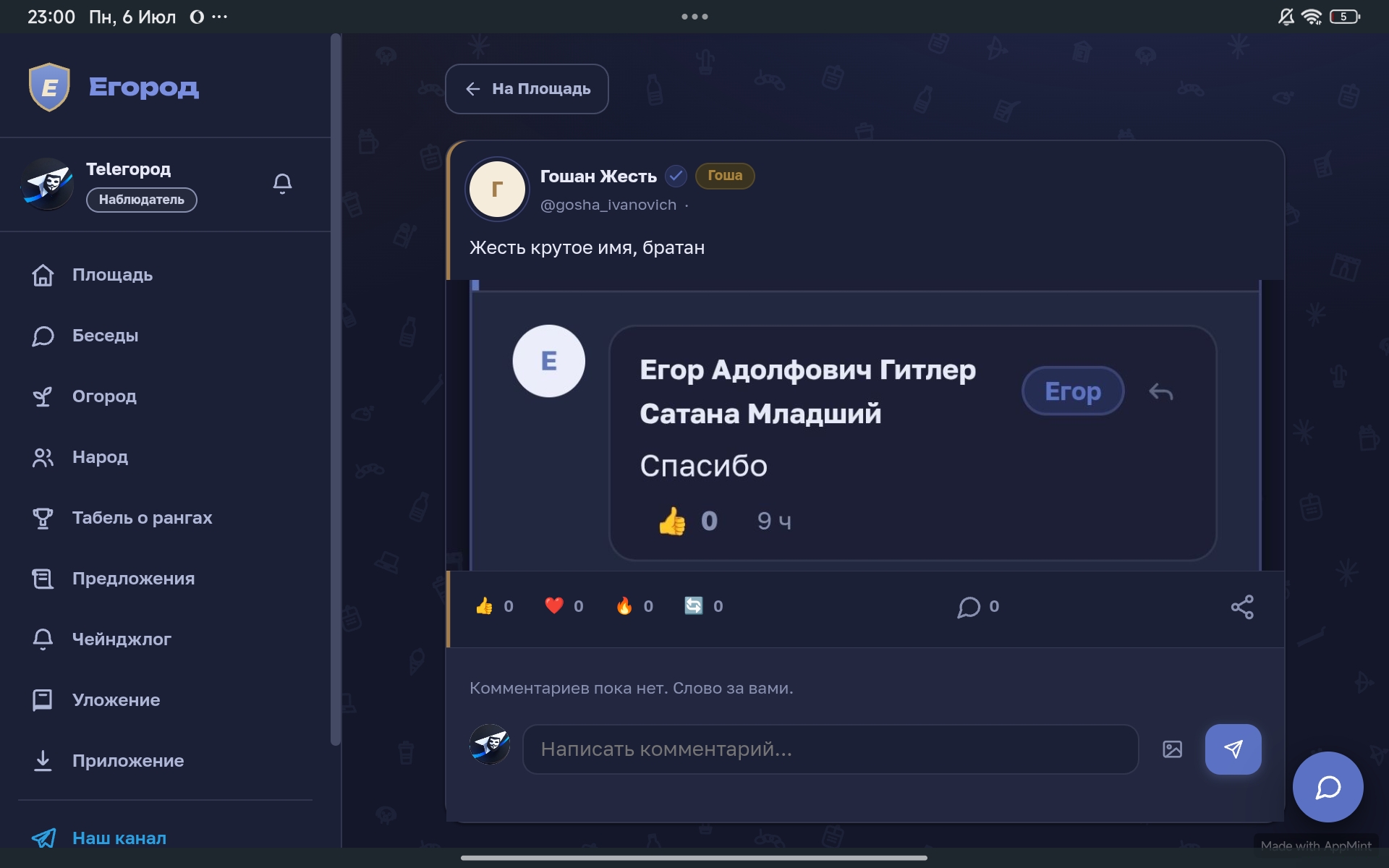Toggle thumbs-up reaction on the post
The width and height of the screenshot is (1389, 868).
(494, 606)
